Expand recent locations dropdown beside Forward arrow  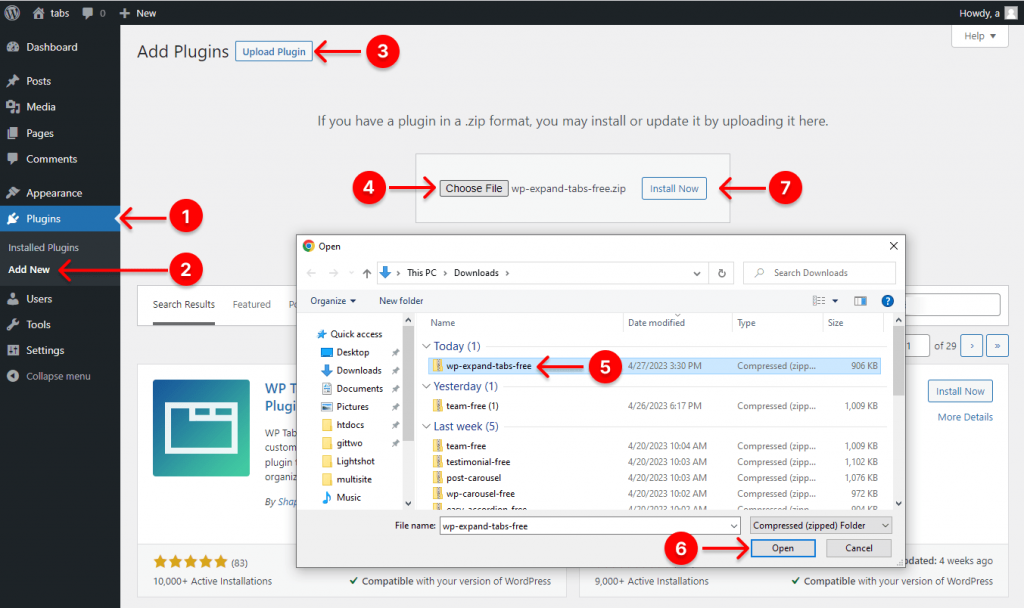click(x=351, y=273)
